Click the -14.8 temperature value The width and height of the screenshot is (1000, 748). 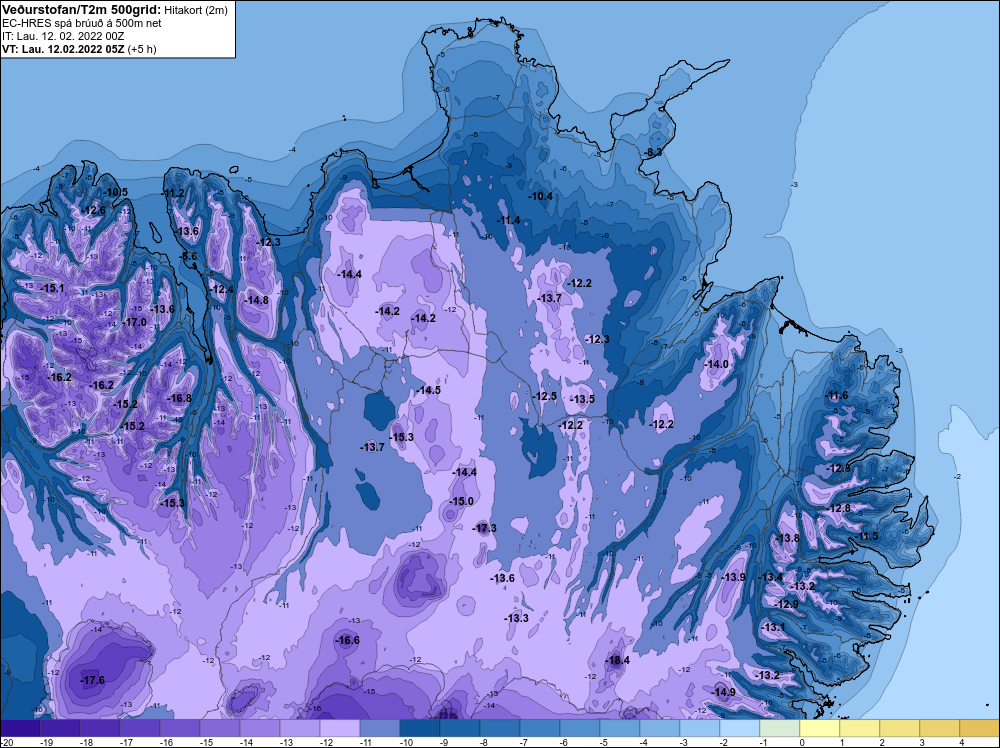(x=256, y=300)
